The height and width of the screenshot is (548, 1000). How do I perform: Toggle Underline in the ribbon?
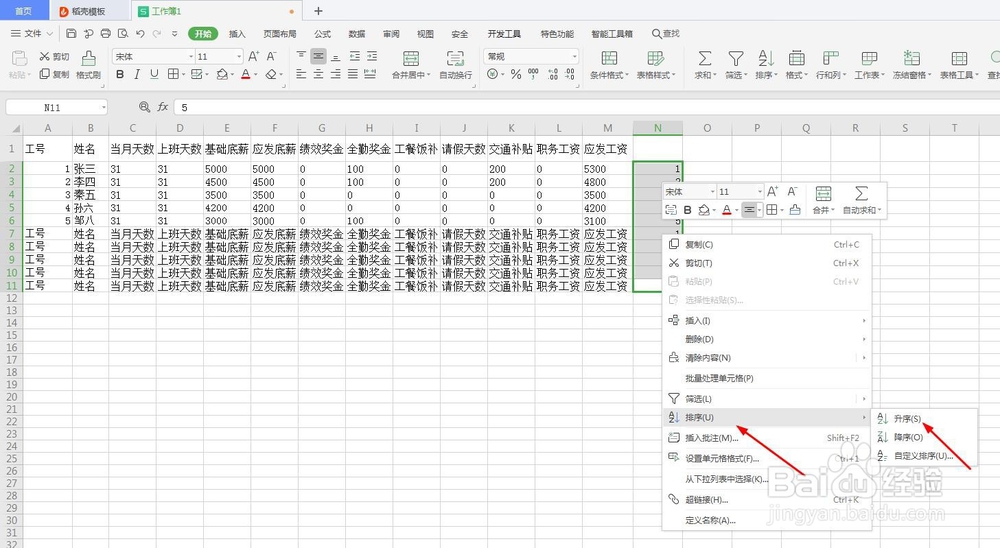[154, 74]
